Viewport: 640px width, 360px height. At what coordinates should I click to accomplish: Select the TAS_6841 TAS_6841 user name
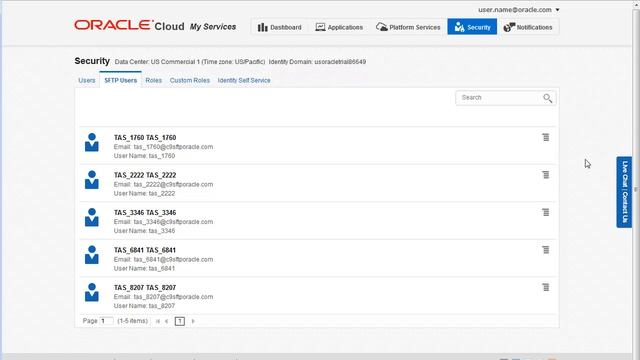(145, 250)
